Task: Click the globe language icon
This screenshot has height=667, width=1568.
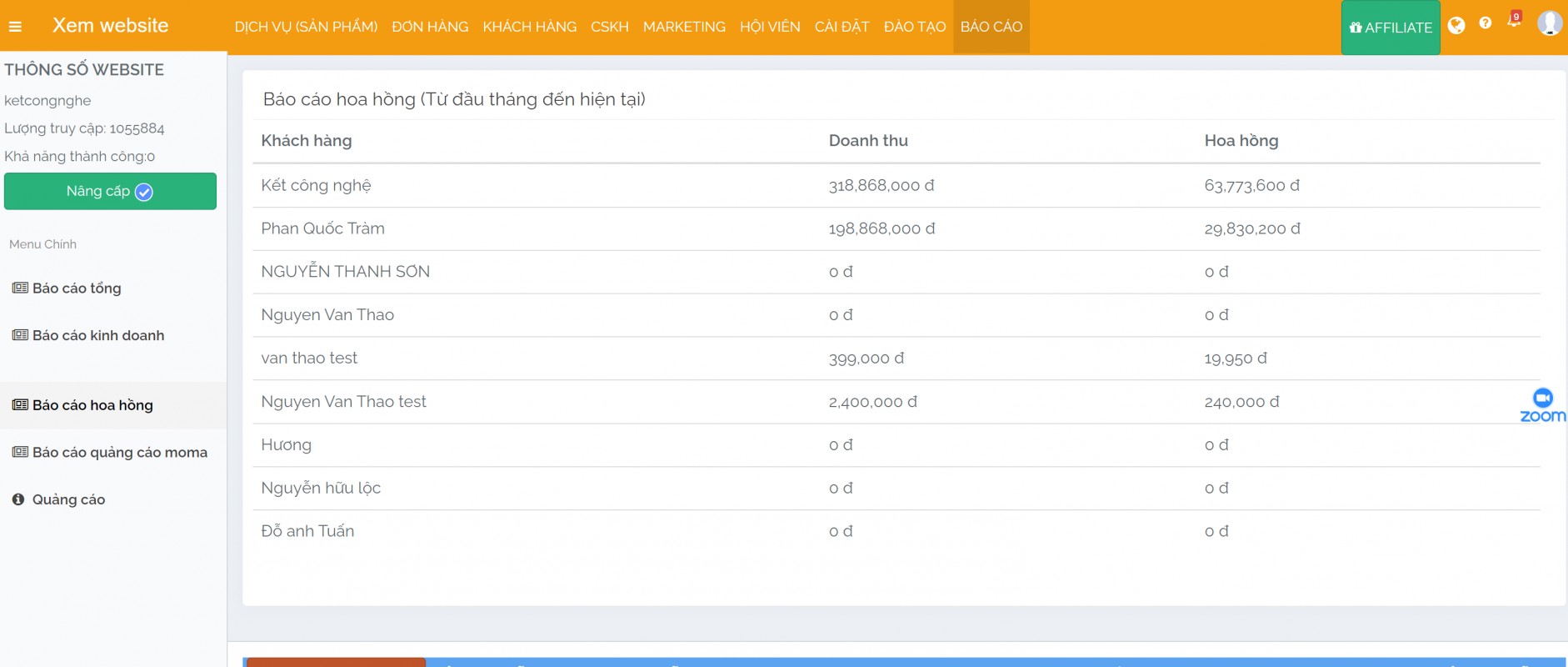Action: pyautogui.click(x=1456, y=26)
